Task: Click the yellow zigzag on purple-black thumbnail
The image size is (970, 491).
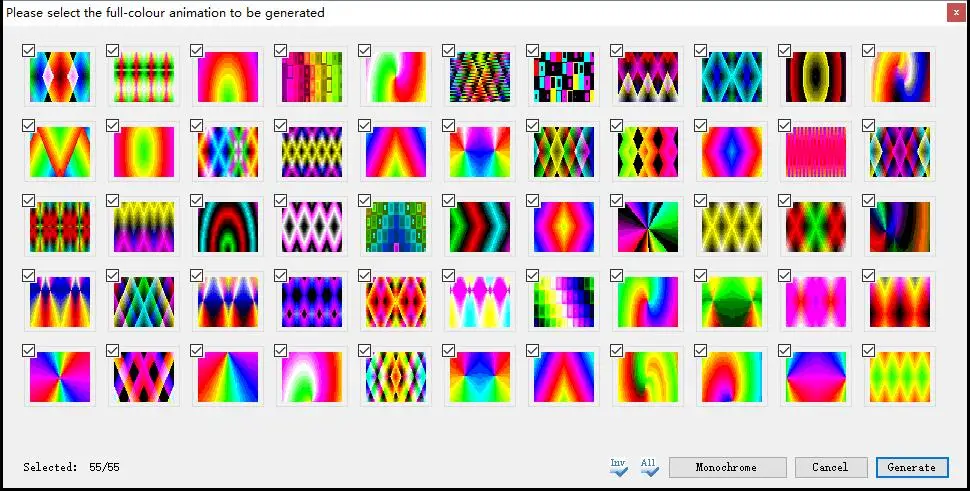Action: (312, 152)
